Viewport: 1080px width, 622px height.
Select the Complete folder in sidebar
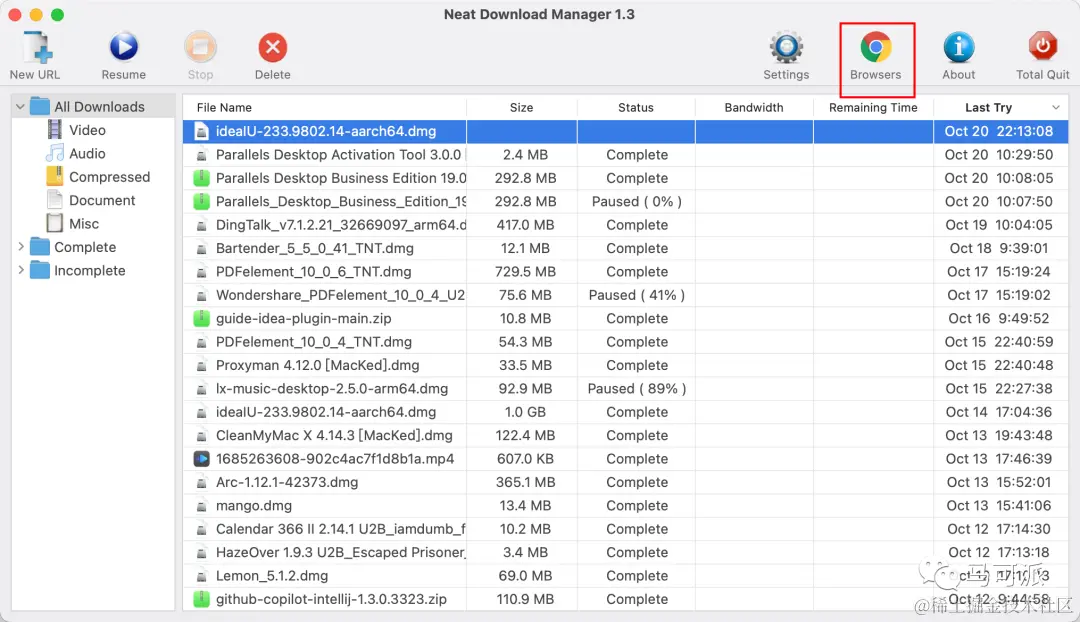point(73,247)
